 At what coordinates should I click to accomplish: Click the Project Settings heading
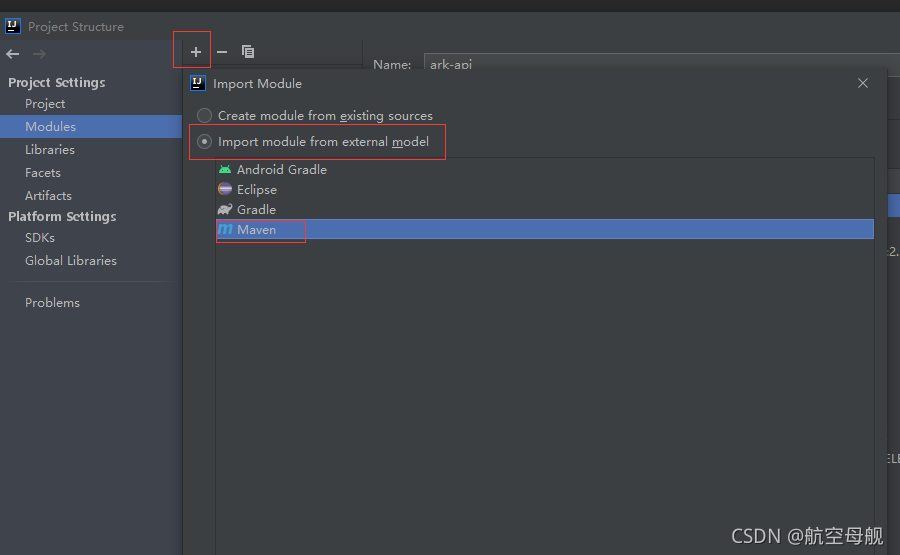pos(57,82)
